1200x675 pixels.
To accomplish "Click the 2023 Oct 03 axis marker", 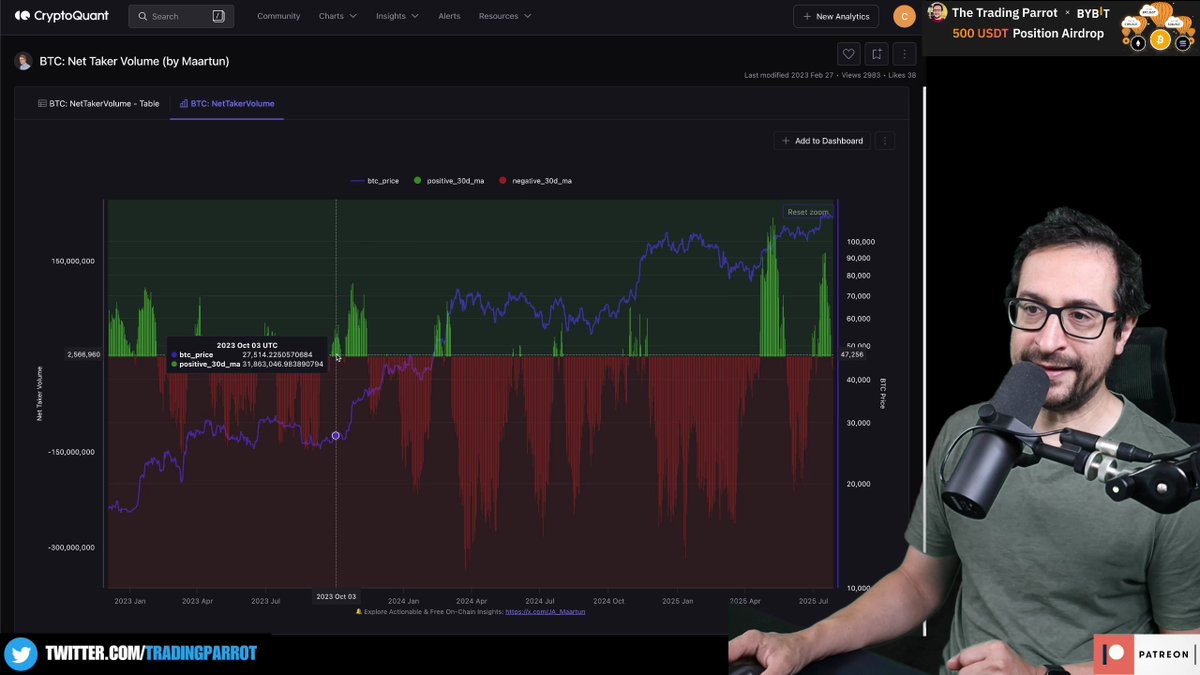I will coord(336,597).
